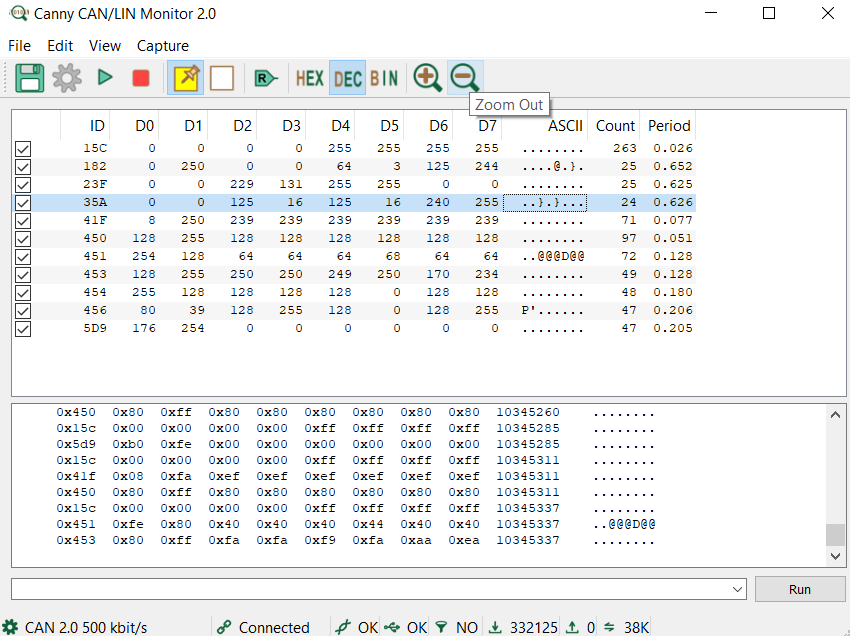Open settings via the gear icon
The height and width of the screenshot is (636, 850).
pyautogui.click(x=67, y=78)
